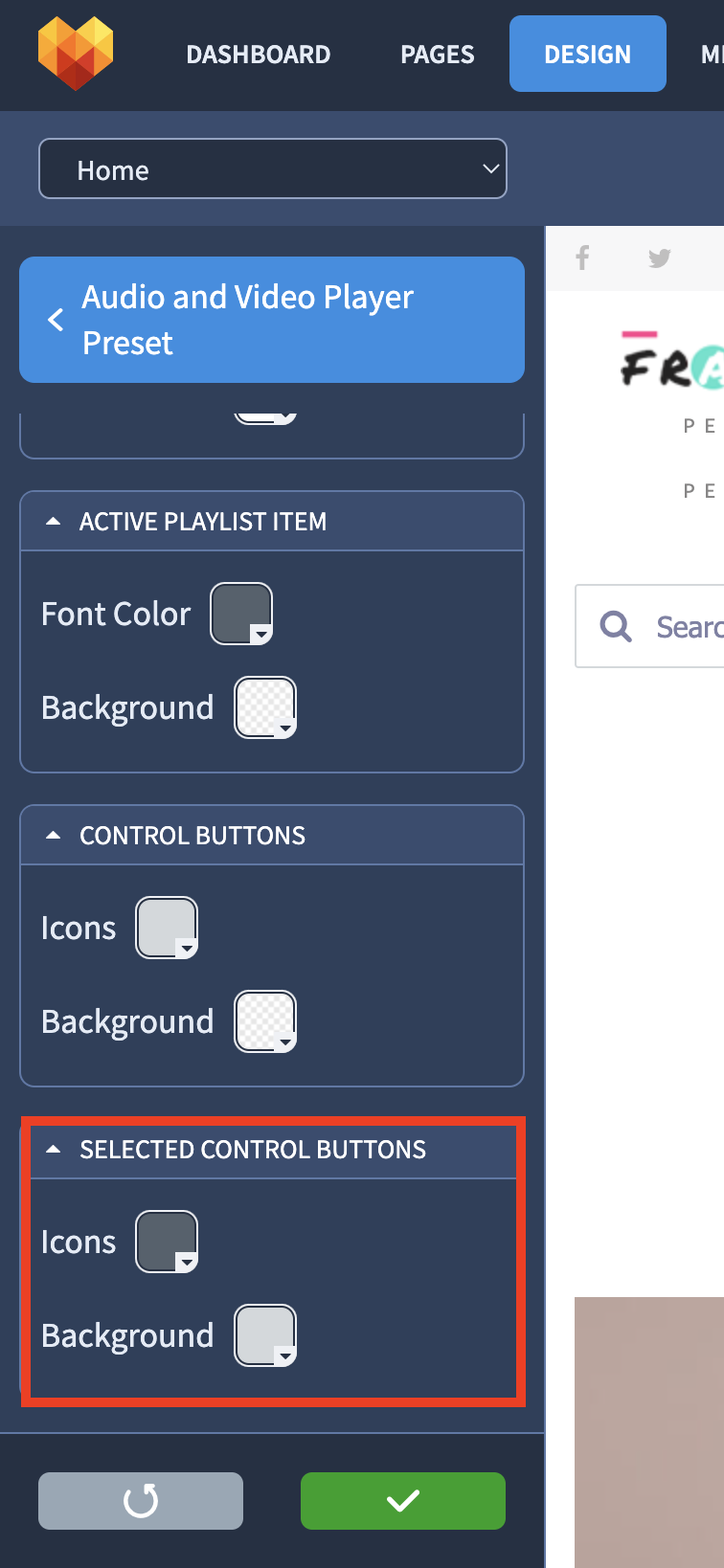Click the search magnifier icon
Screen dimensions: 724x1568
(x=616, y=626)
